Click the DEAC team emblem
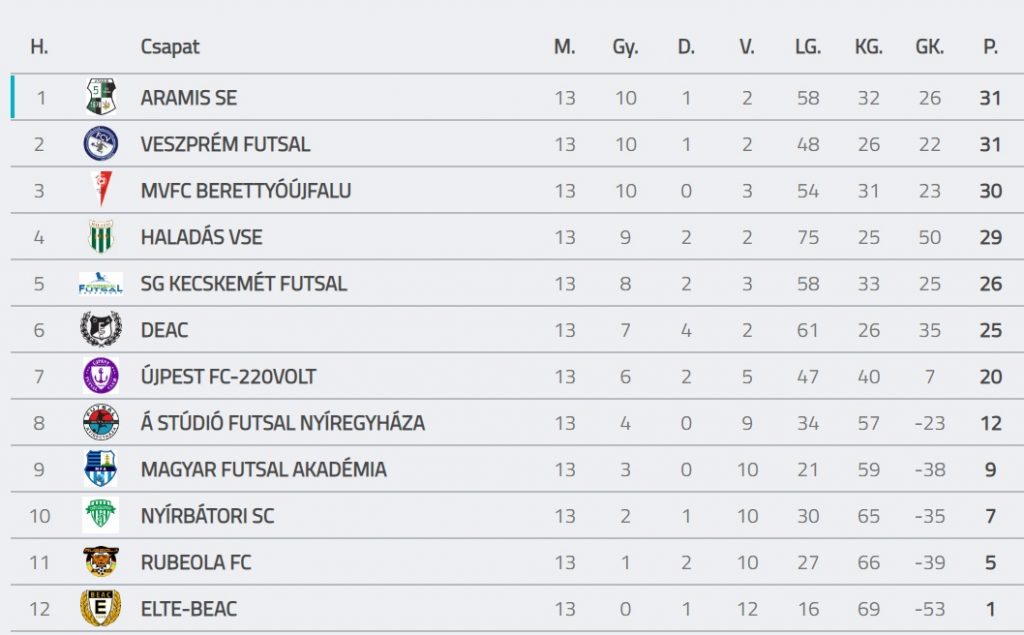The width and height of the screenshot is (1024, 635). [x=101, y=330]
